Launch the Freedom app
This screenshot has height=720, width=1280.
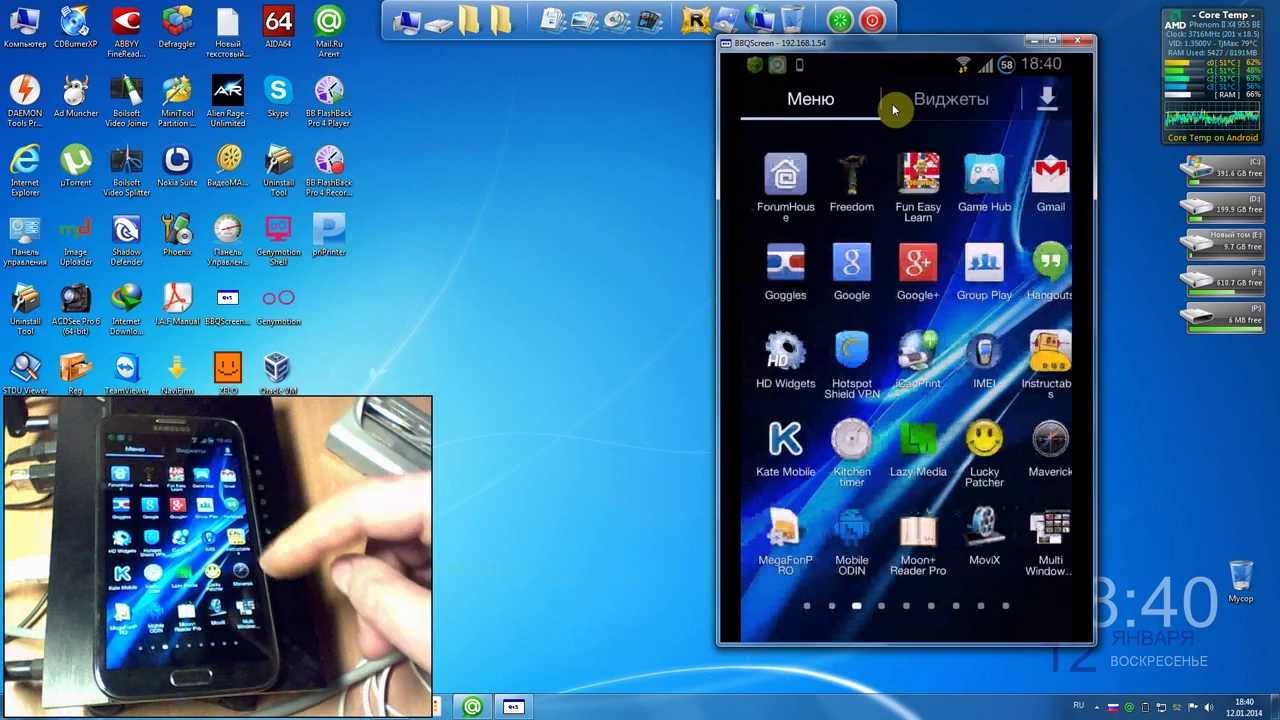[x=852, y=182]
